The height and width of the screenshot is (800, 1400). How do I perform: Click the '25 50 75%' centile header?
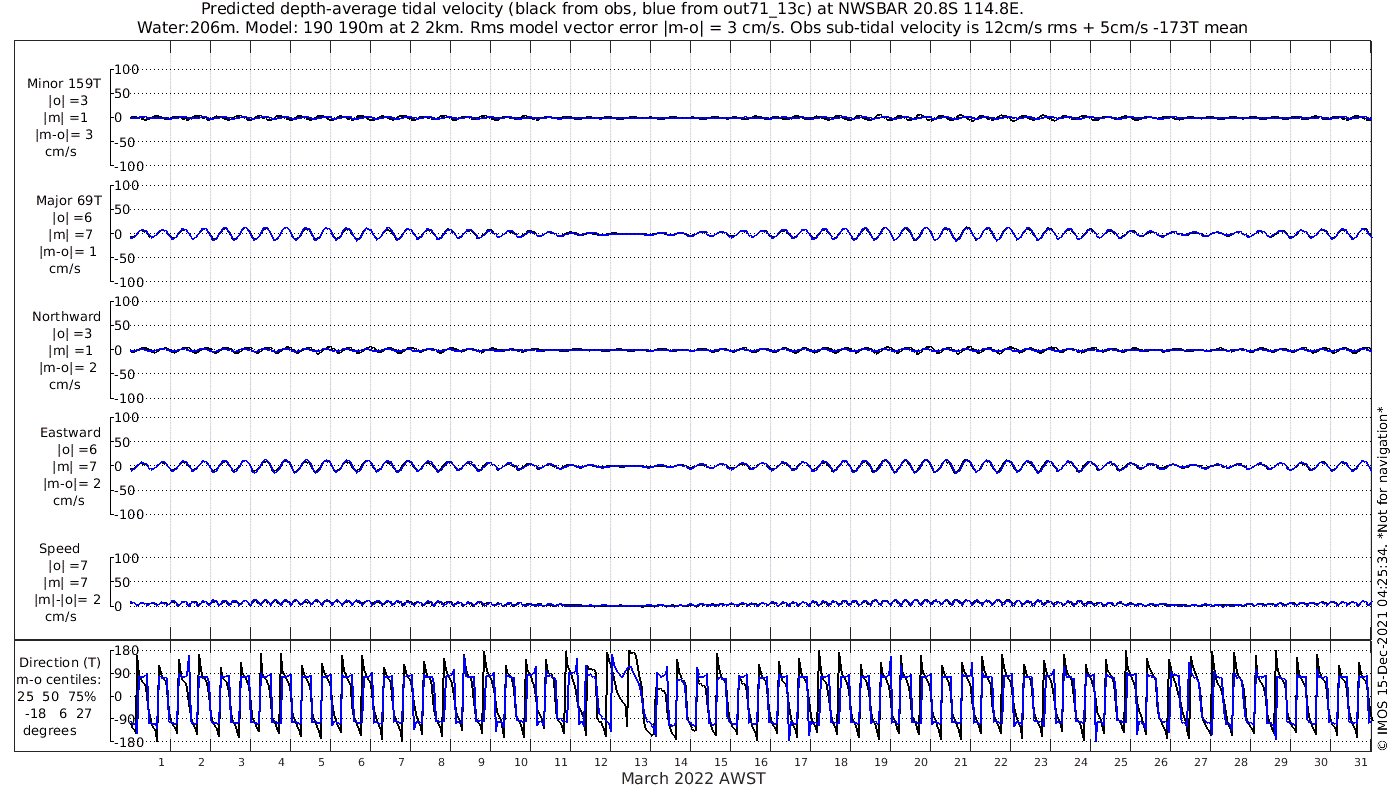pos(56,696)
